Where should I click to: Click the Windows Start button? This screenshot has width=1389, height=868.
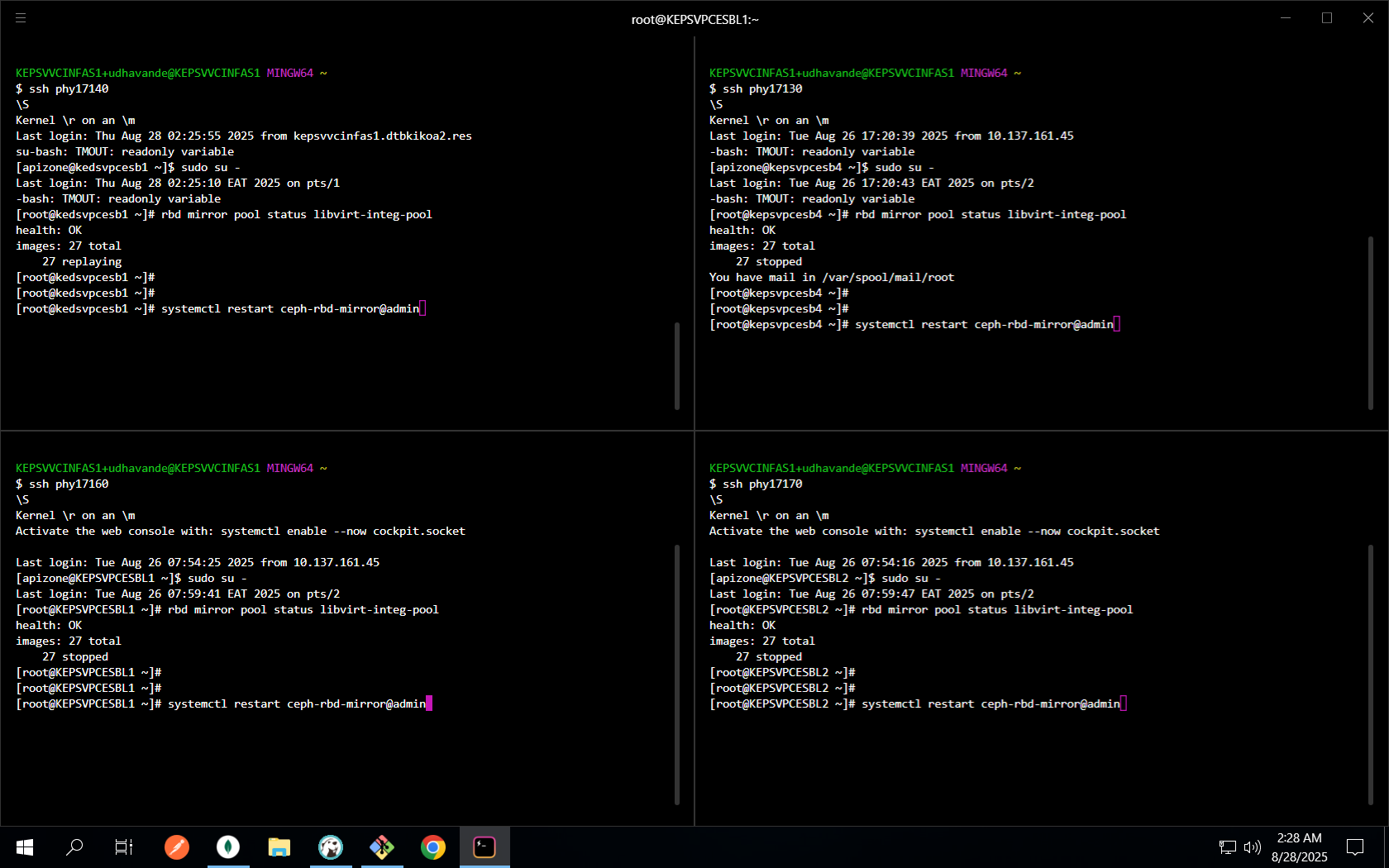[x=24, y=847]
